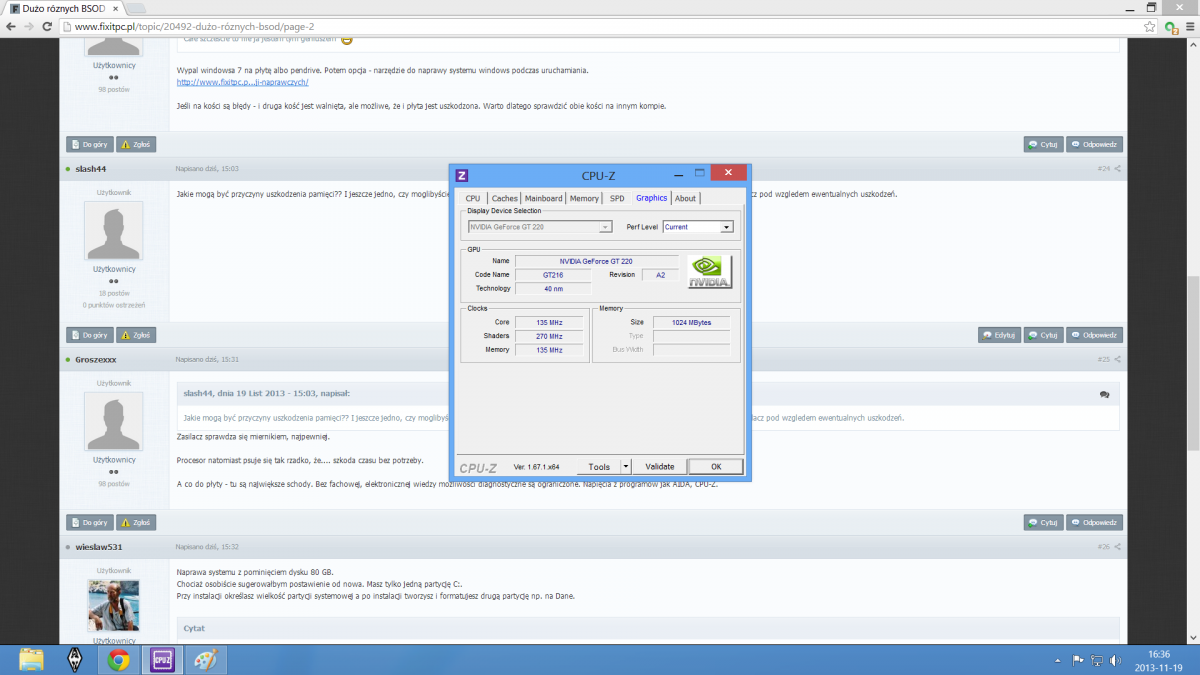Click the CPU-Z taskbar icon
Image resolution: width=1200 pixels, height=675 pixels.
pyautogui.click(x=162, y=660)
